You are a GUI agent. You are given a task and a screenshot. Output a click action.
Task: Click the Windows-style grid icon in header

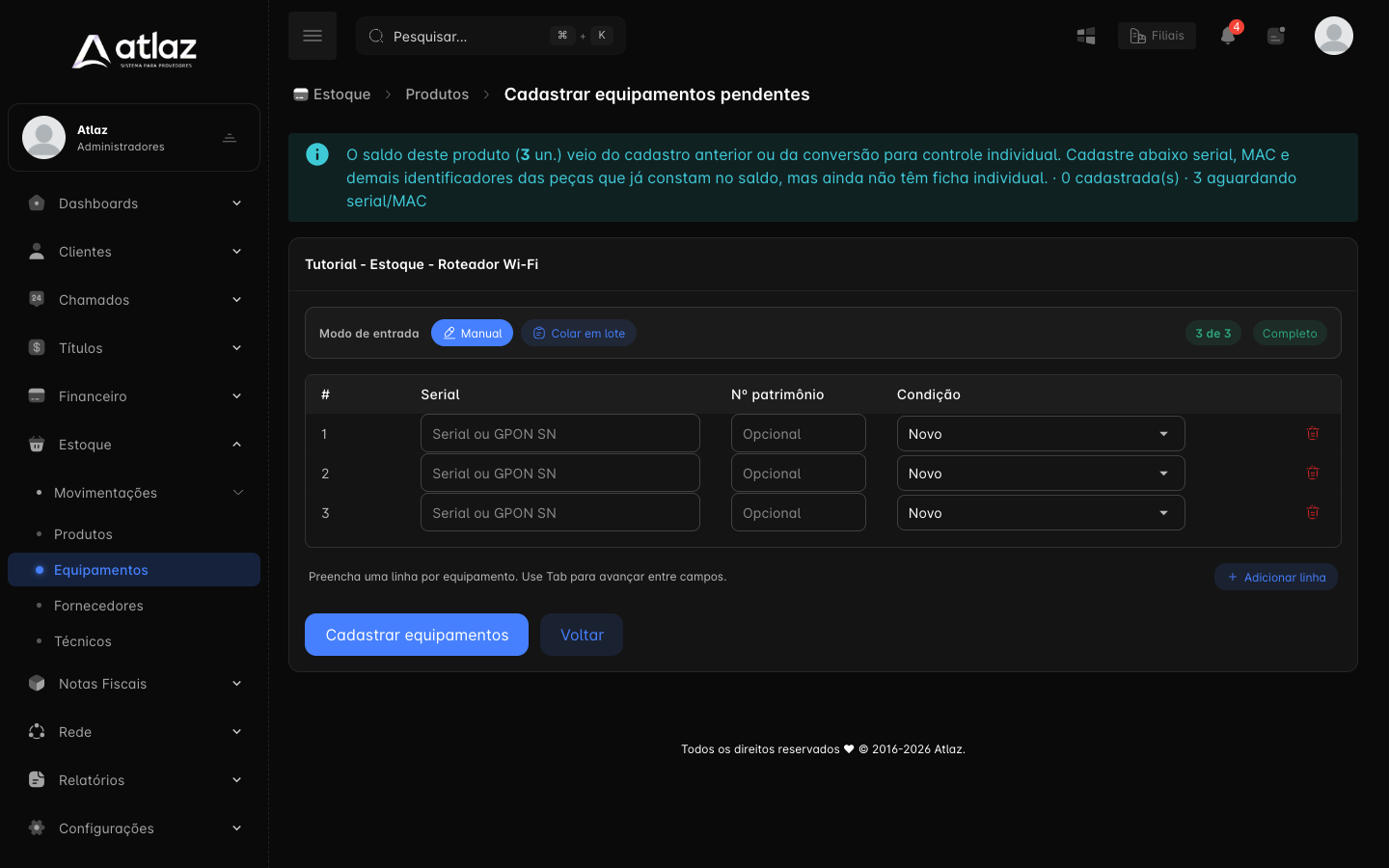1086,36
